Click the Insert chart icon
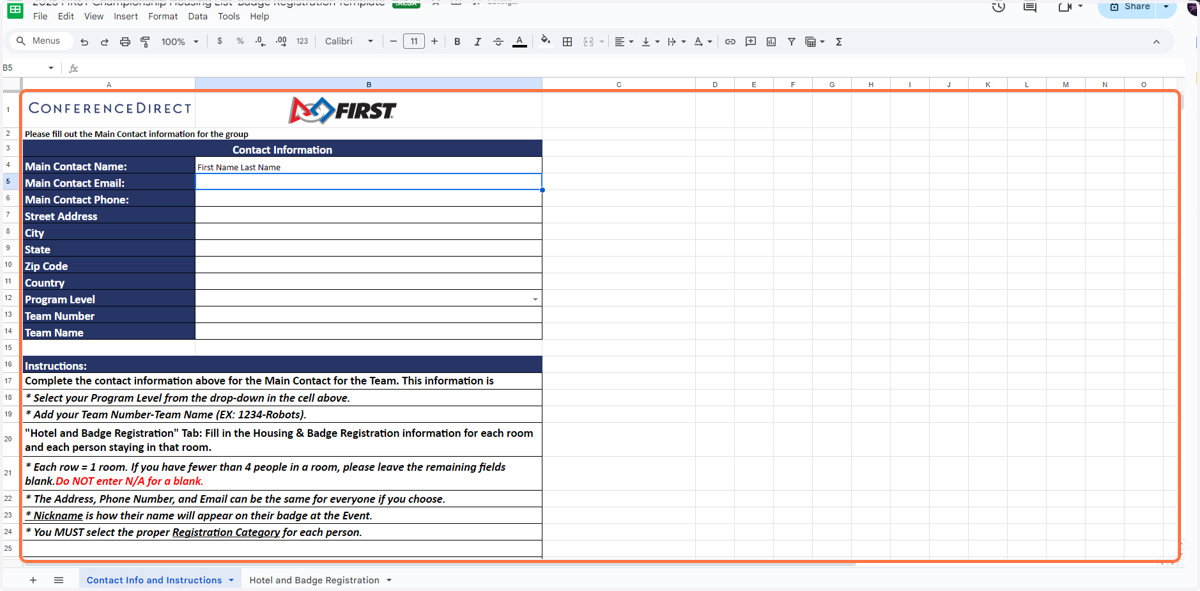Screen dimensions: 1200x591 771,42
